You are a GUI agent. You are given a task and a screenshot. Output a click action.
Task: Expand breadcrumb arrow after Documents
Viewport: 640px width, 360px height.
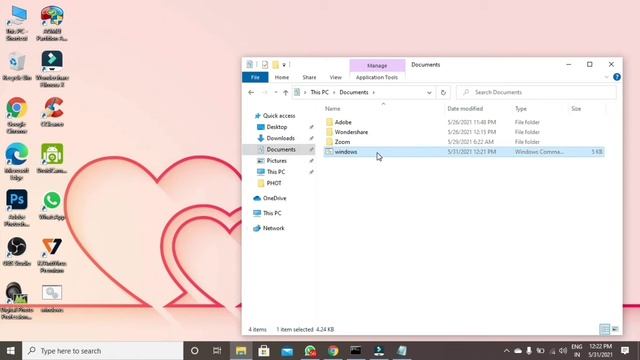[x=373, y=93]
